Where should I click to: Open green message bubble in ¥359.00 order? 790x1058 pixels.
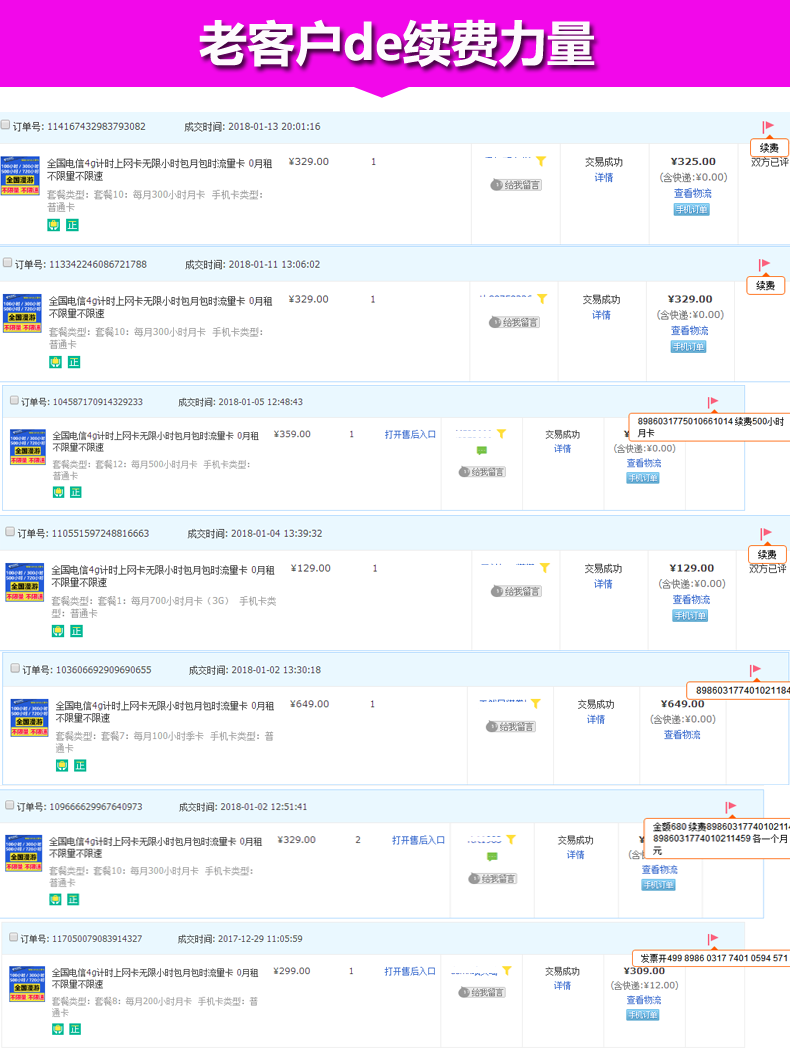(482, 450)
